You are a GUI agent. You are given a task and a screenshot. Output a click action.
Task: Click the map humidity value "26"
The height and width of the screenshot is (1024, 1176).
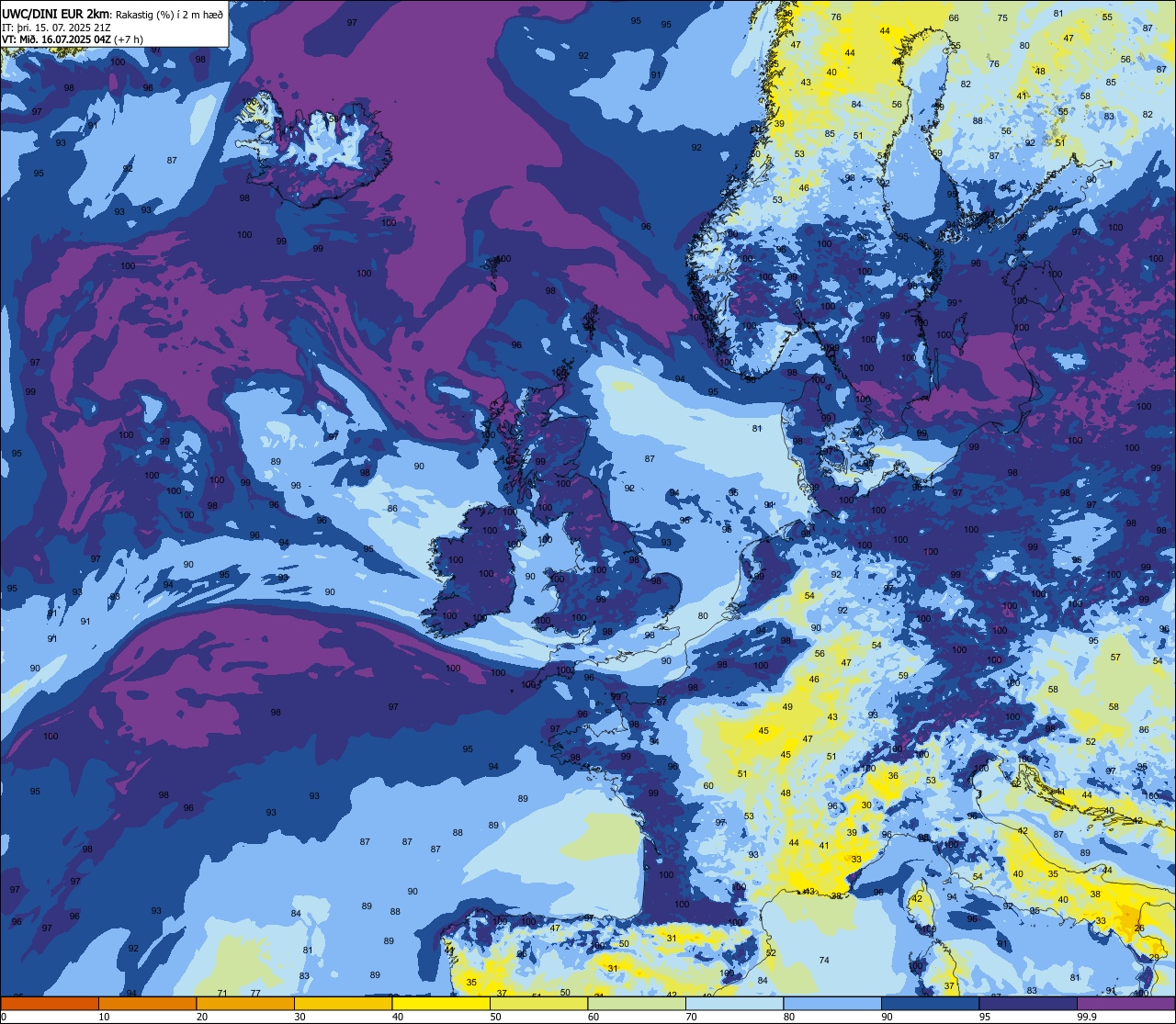[x=1139, y=928]
